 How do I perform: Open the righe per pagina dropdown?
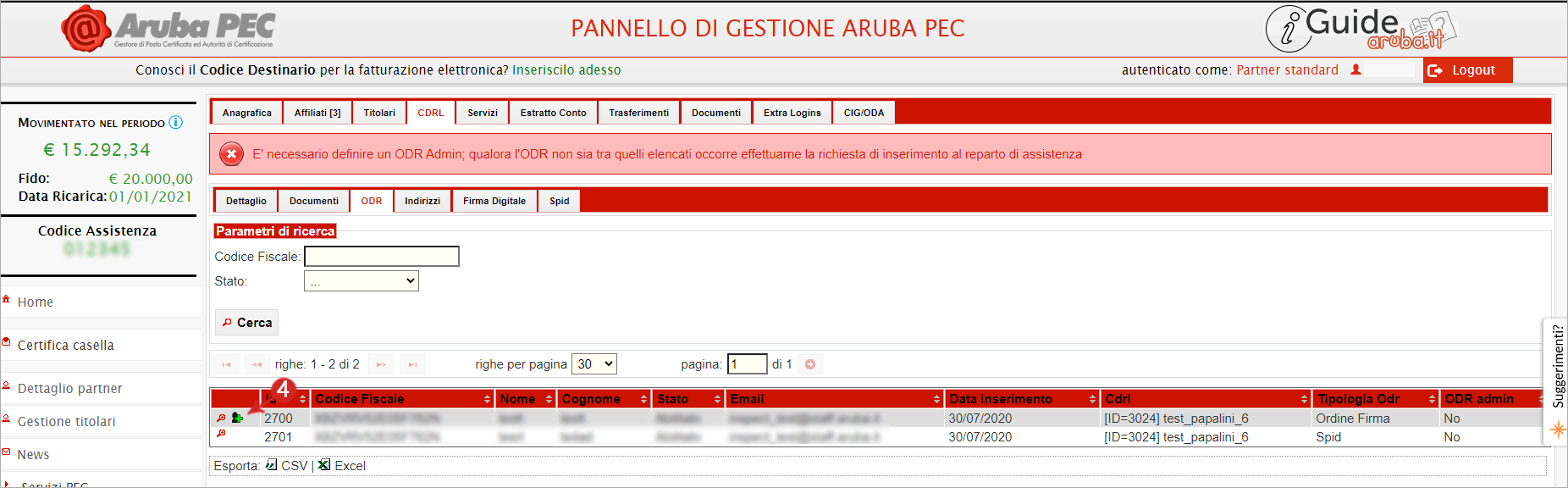(x=594, y=364)
